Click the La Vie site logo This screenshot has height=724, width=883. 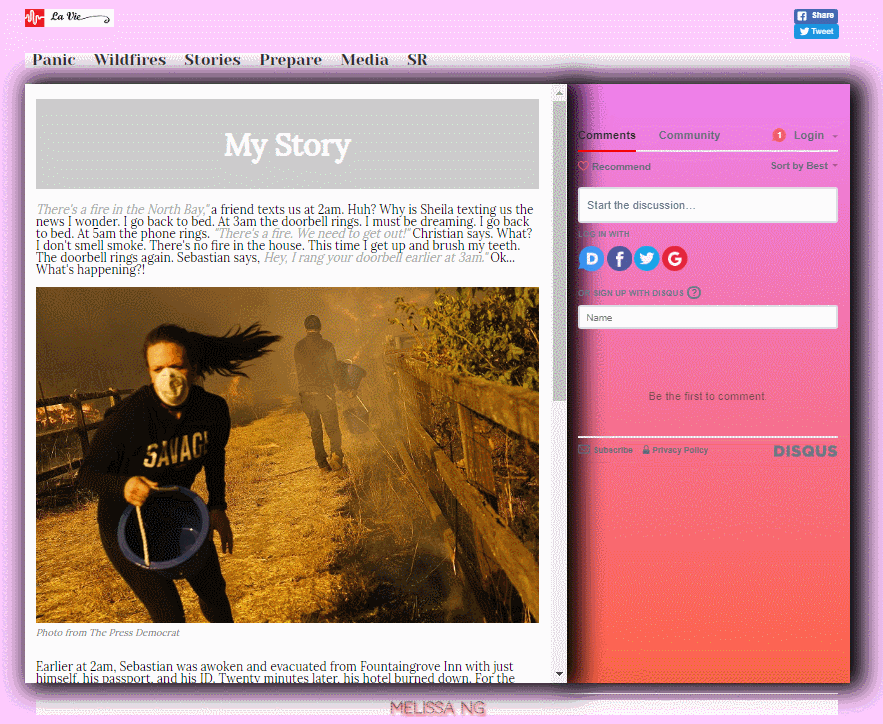[x=68, y=18]
